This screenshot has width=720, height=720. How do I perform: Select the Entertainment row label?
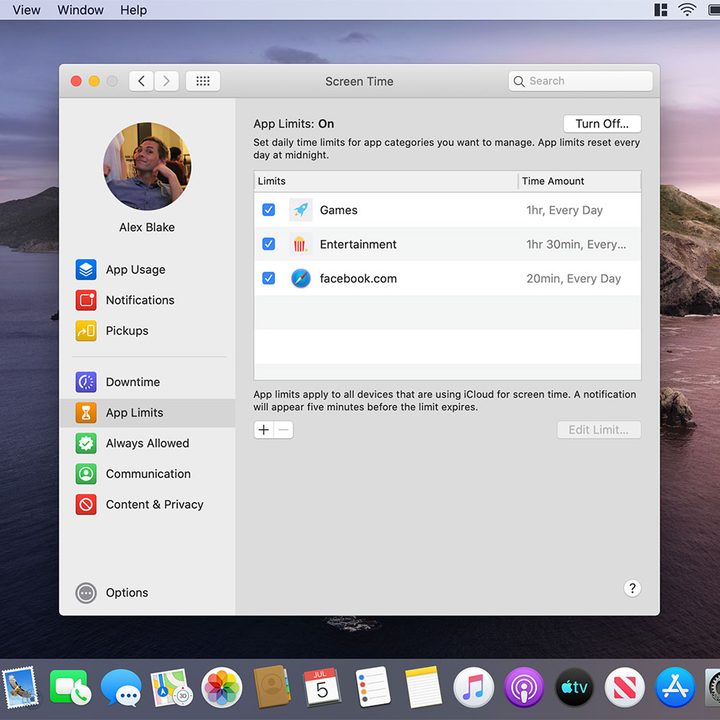point(358,244)
